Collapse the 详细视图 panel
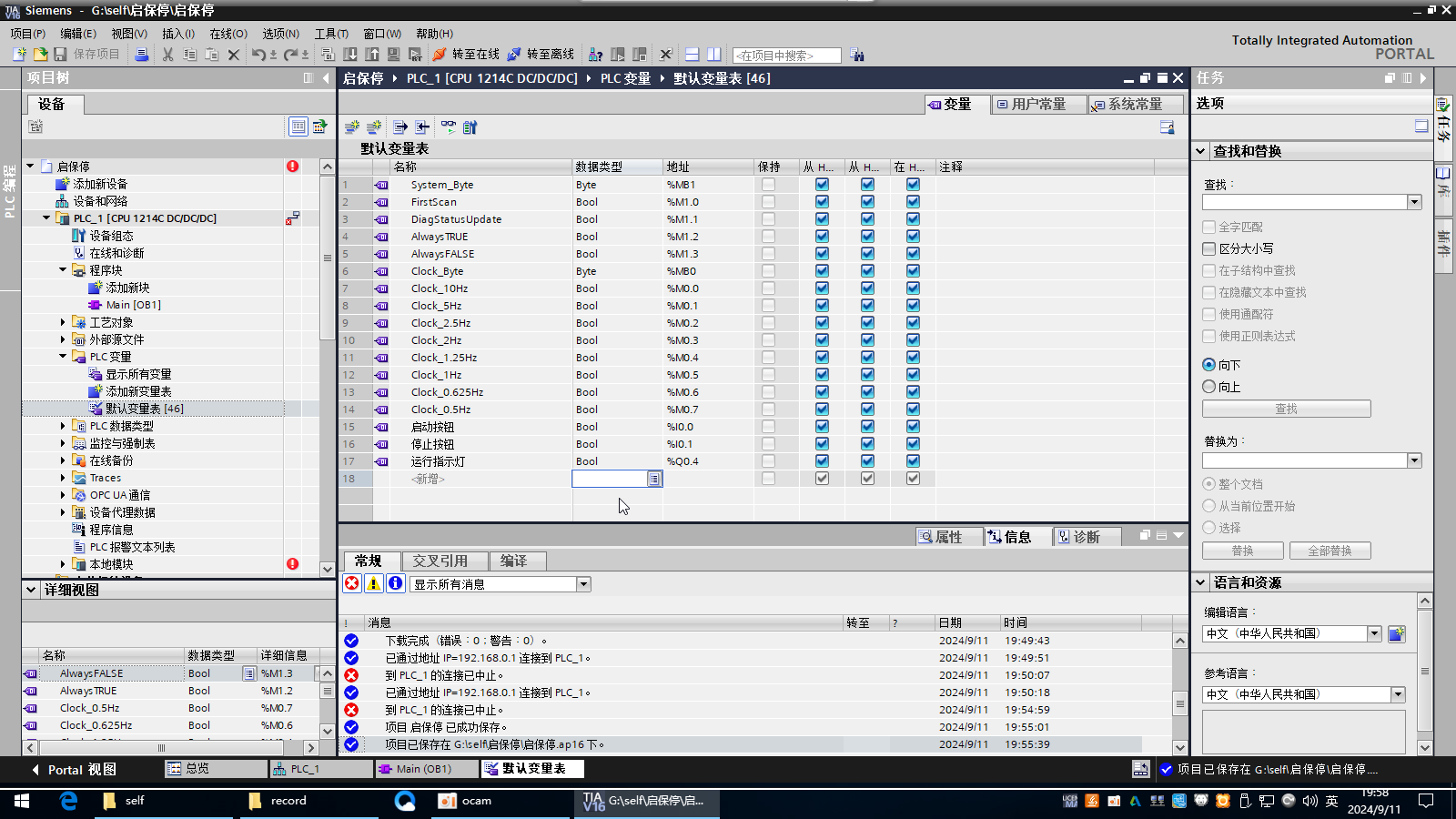Viewport: 1456px width, 819px height. click(31, 590)
